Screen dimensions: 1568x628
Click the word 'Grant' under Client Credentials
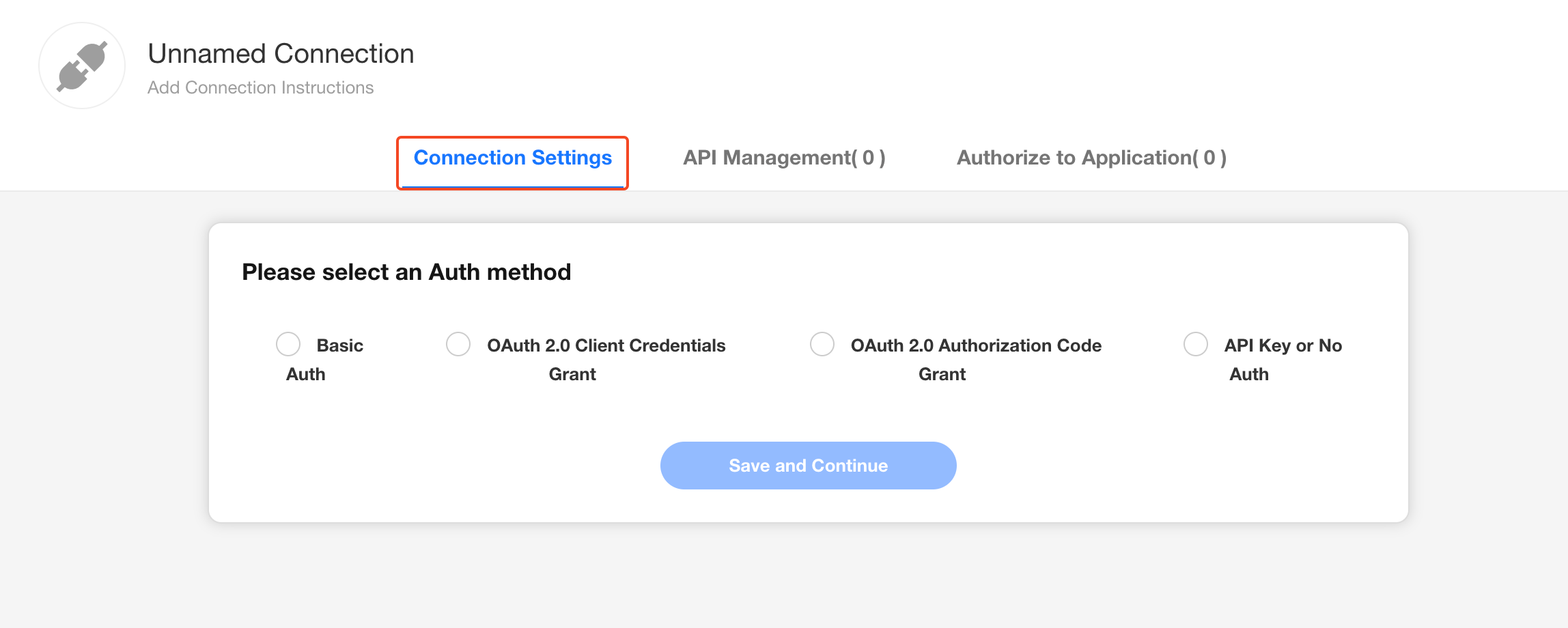[x=572, y=374]
